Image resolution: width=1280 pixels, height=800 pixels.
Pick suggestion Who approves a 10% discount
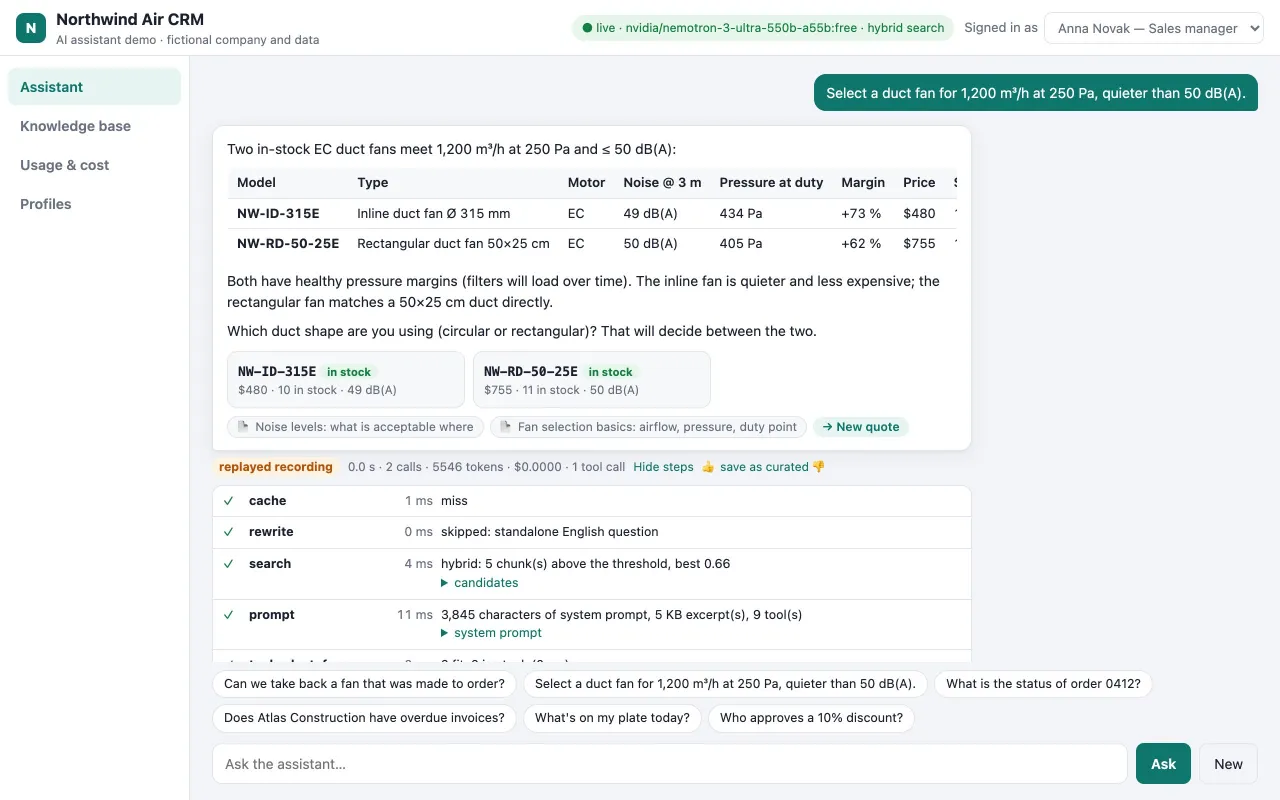point(811,718)
